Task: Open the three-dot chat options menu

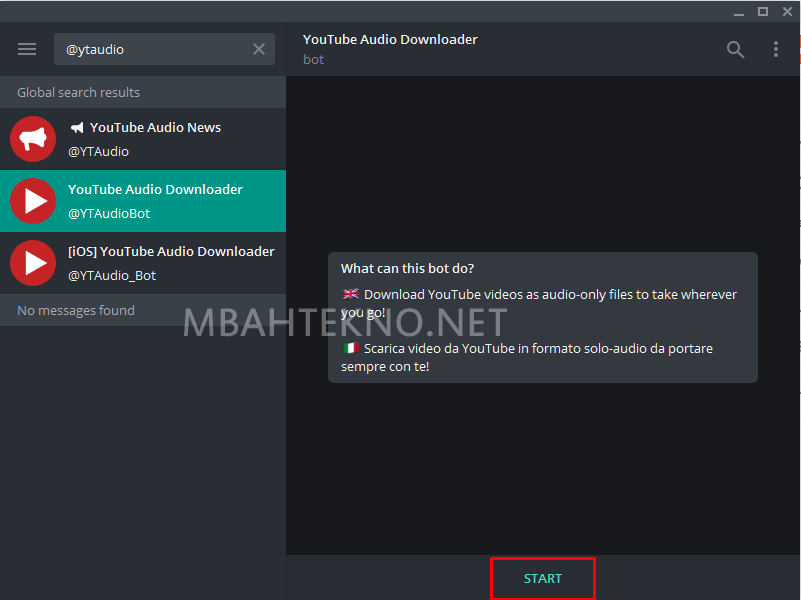Action: (x=775, y=49)
